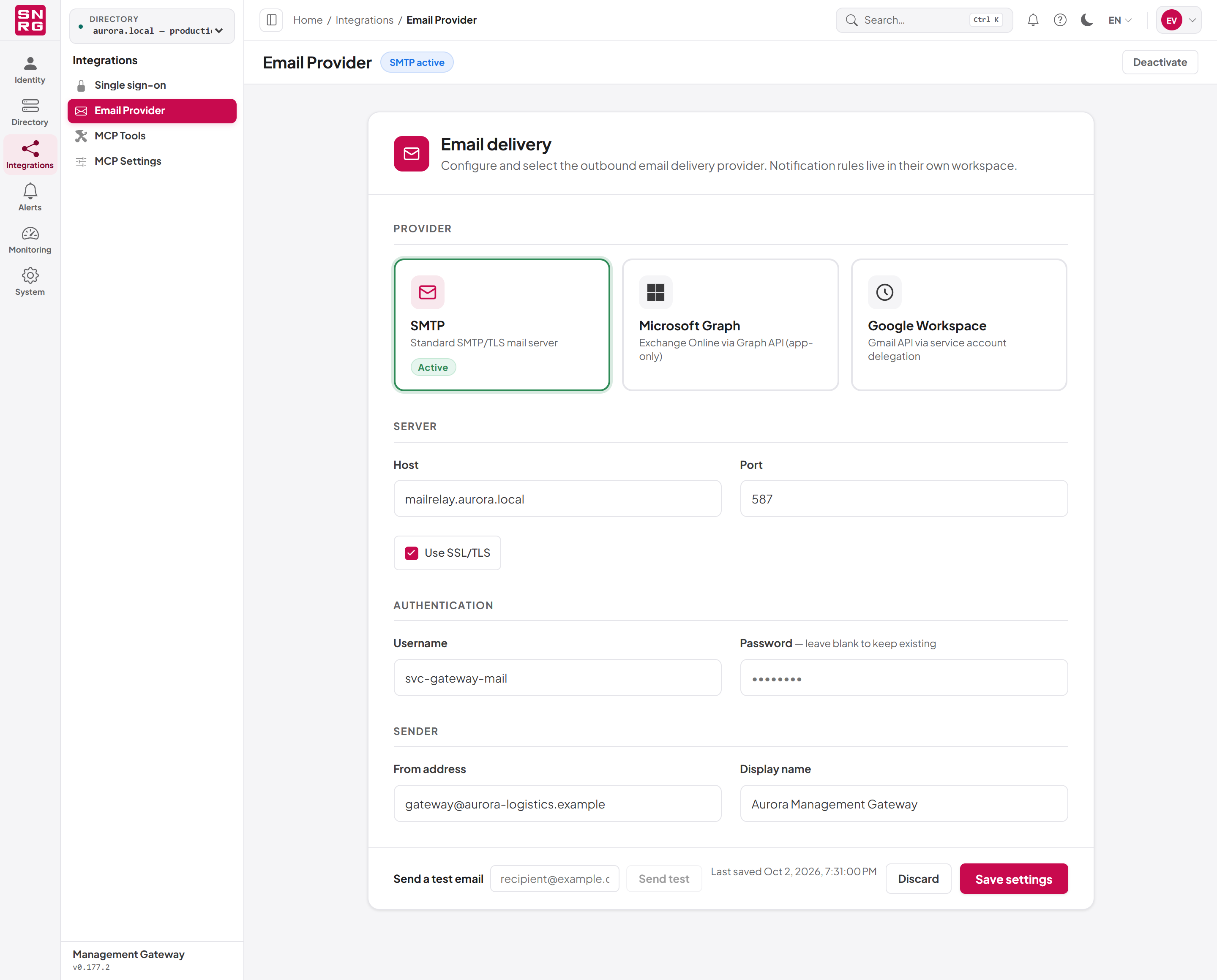
Task: Toggle the Use SSL/TLS checkbox
Action: click(x=411, y=553)
